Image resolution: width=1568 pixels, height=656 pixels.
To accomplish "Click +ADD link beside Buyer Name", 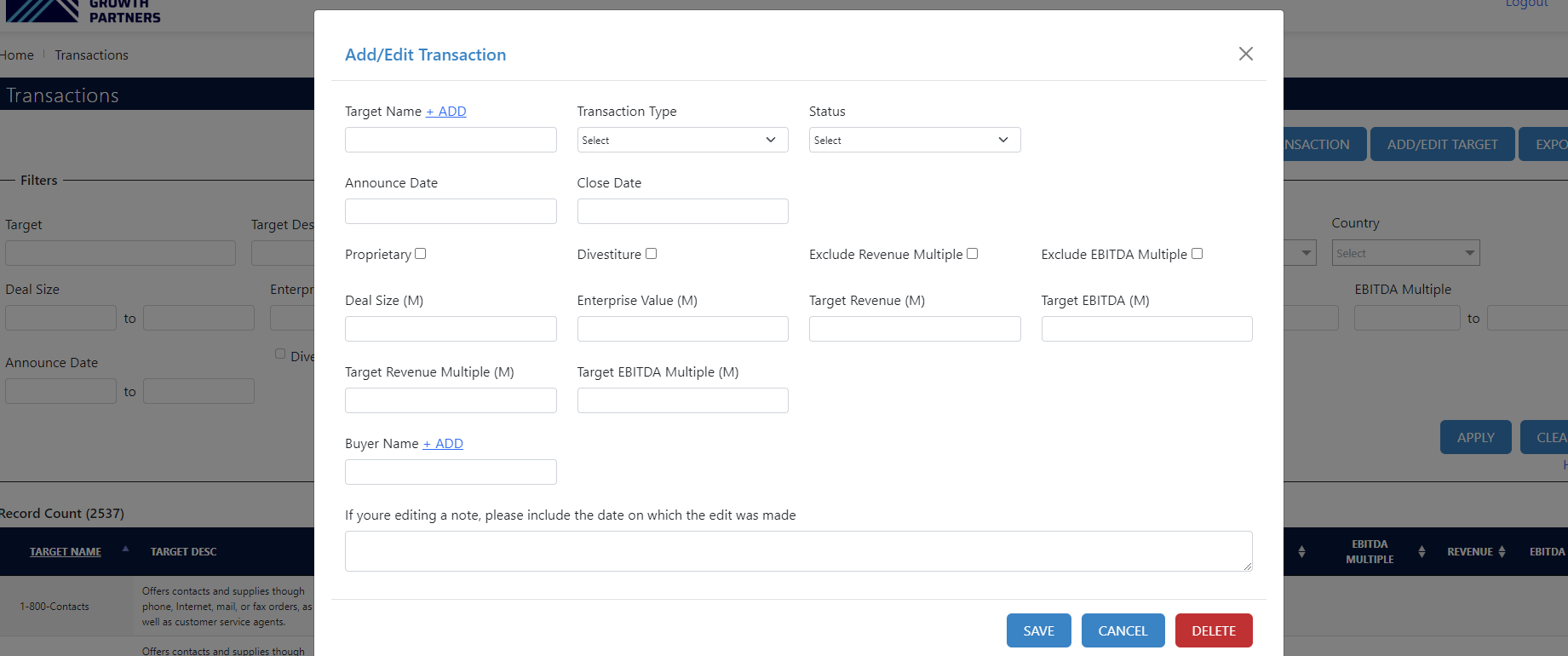I will coord(443,444).
